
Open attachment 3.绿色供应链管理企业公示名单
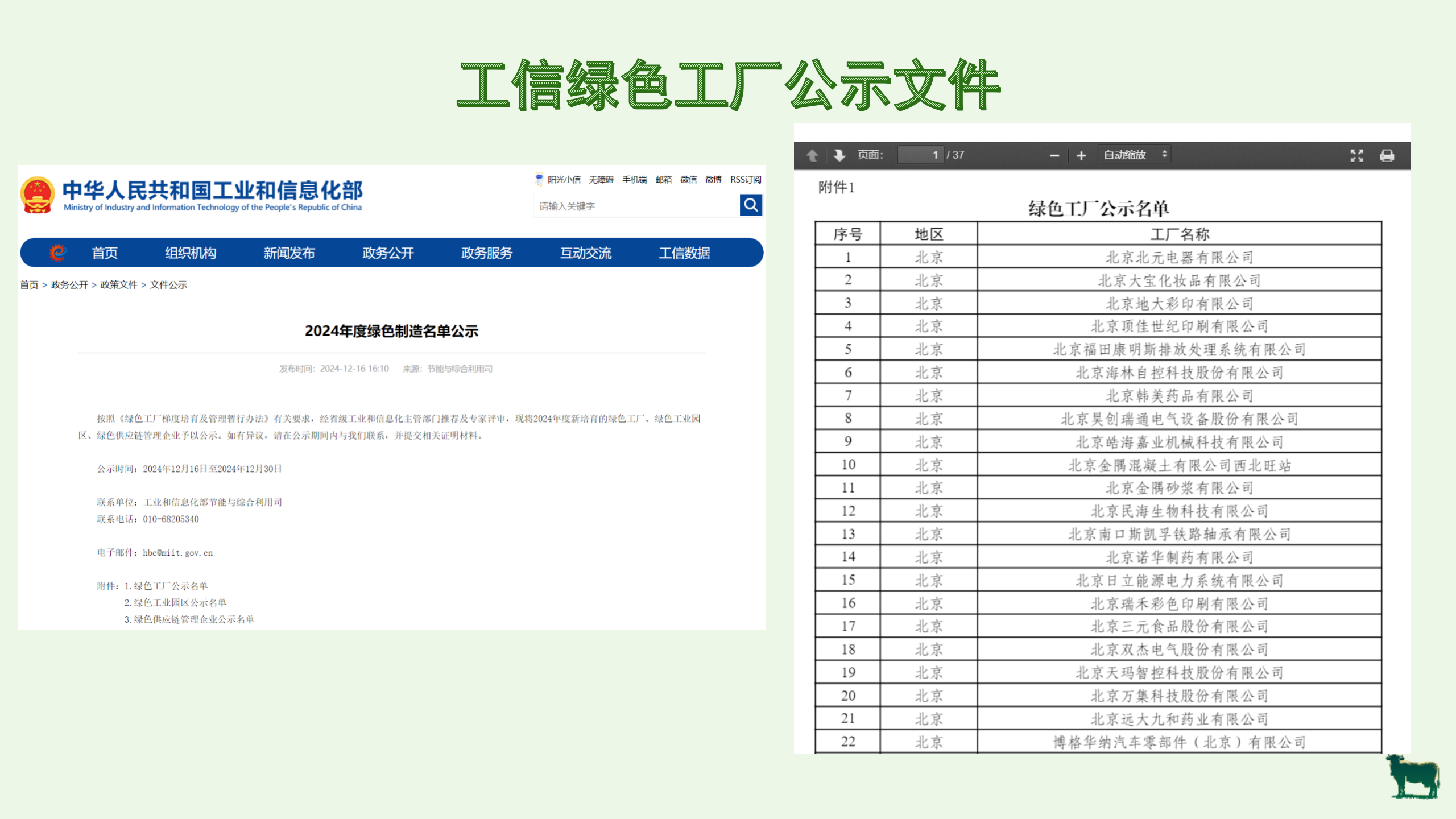pos(189,619)
